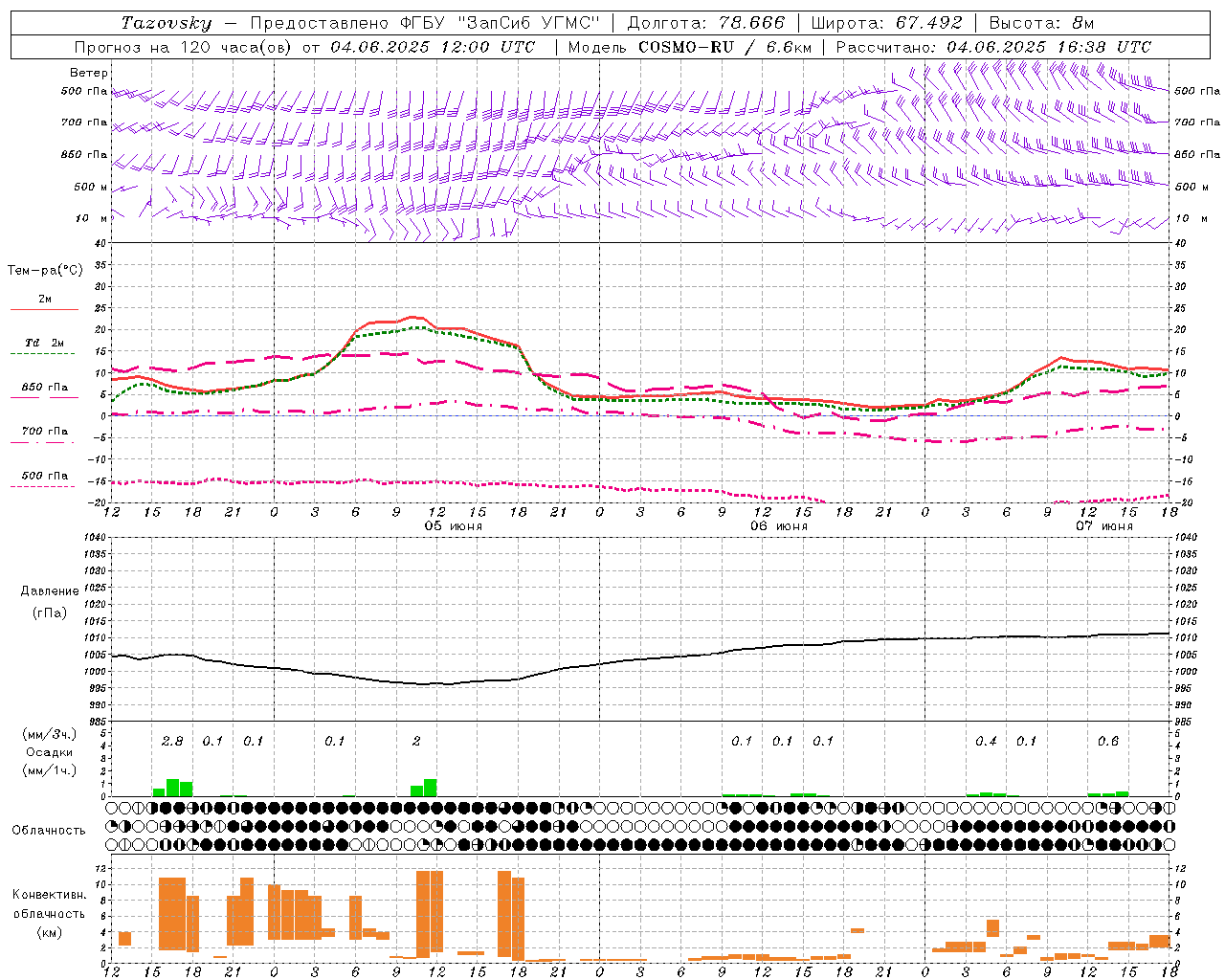Screen dimensions: 1225x980
Task: Click the Ветер wind panel label
Action: pyautogui.click(x=89, y=73)
